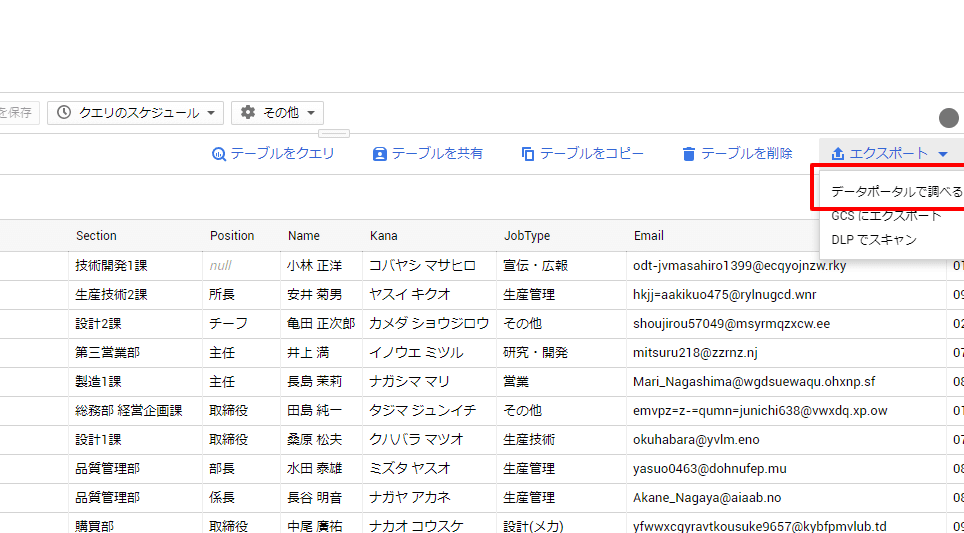Click the copy table icon
The width and height of the screenshot is (964, 533).
(x=528, y=154)
